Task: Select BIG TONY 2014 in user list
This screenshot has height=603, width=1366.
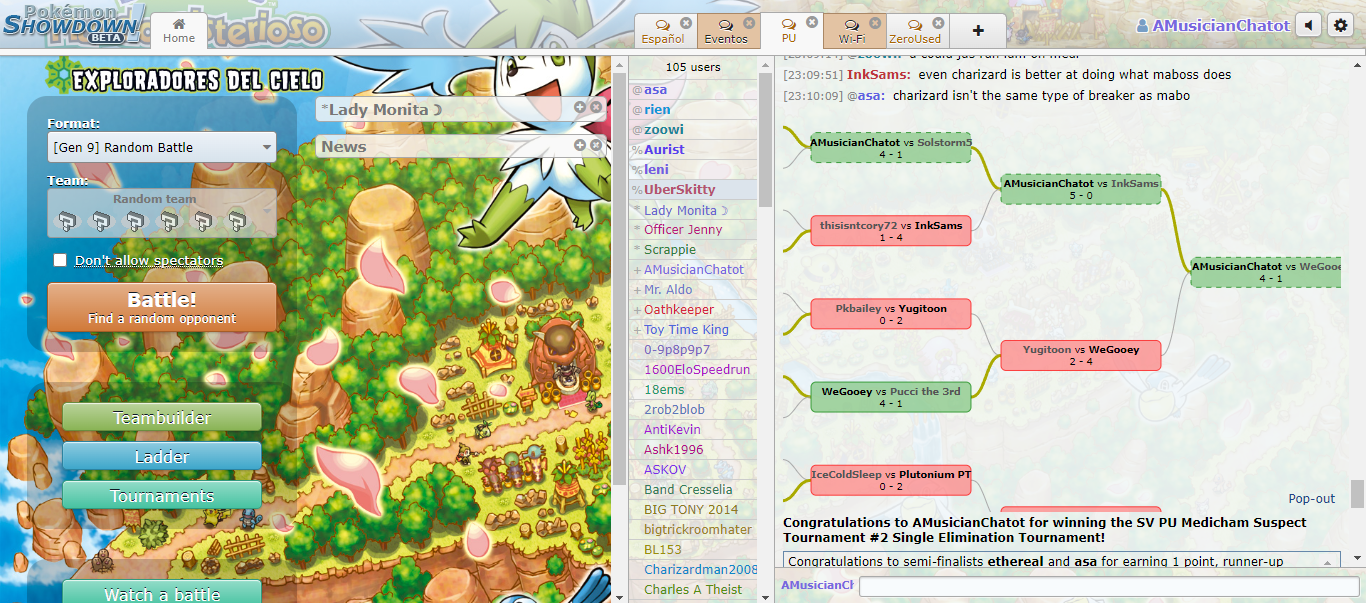Action: coord(693,510)
